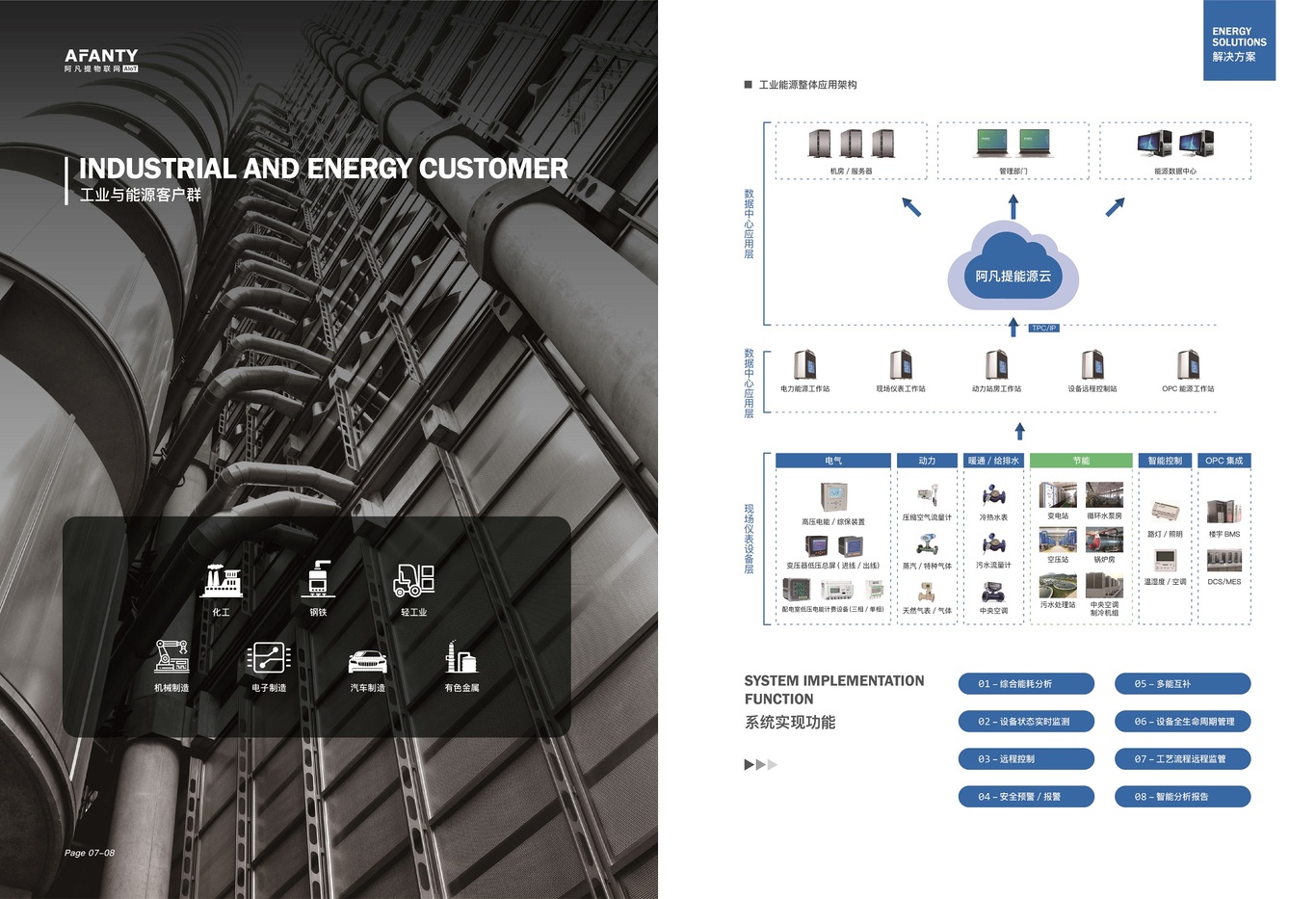Click the 06 - 设备全生命周期管理 pill
Viewport: 1316px width, 899px height.
pyautogui.click(x=1182, y=722)
